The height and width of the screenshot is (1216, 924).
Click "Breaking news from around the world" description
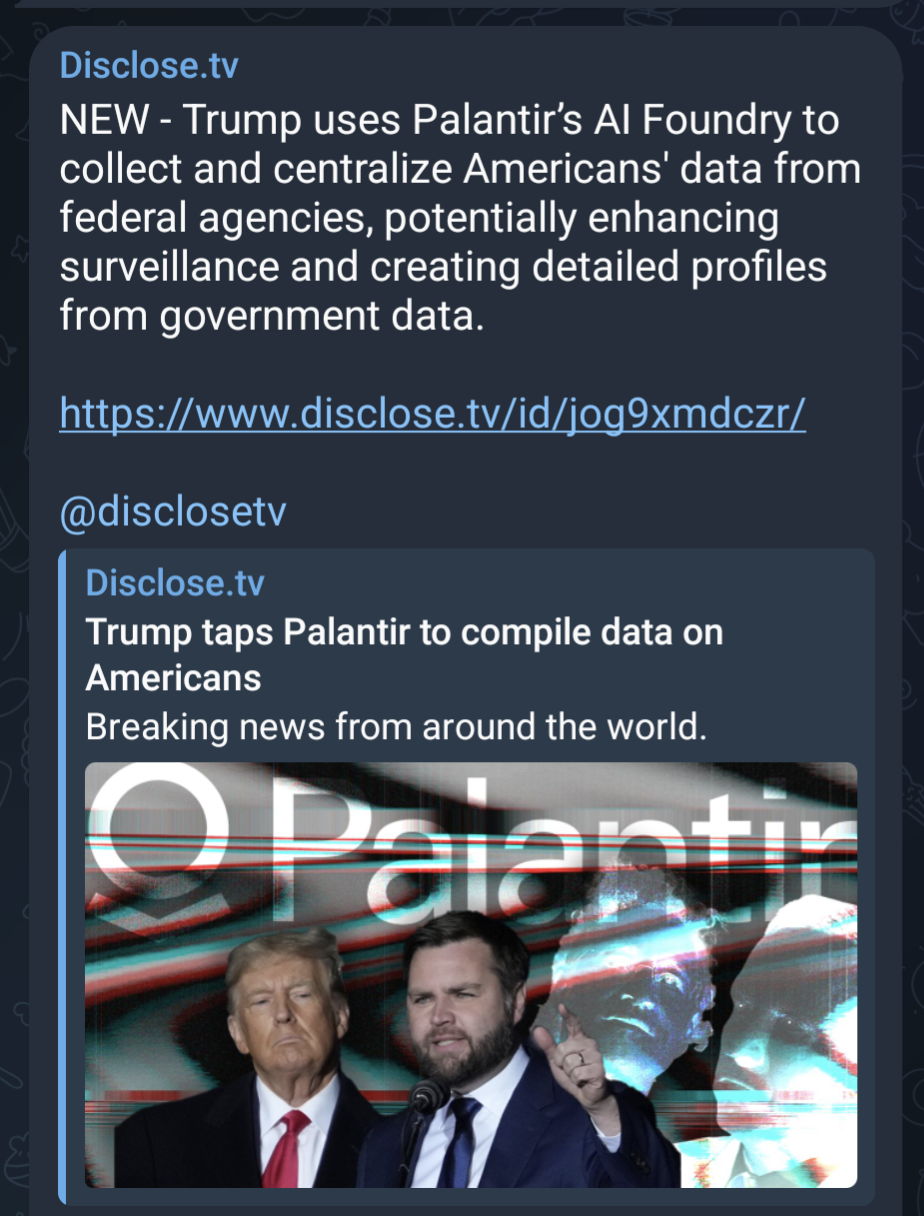pyautogui.click(x=396, y=726)
